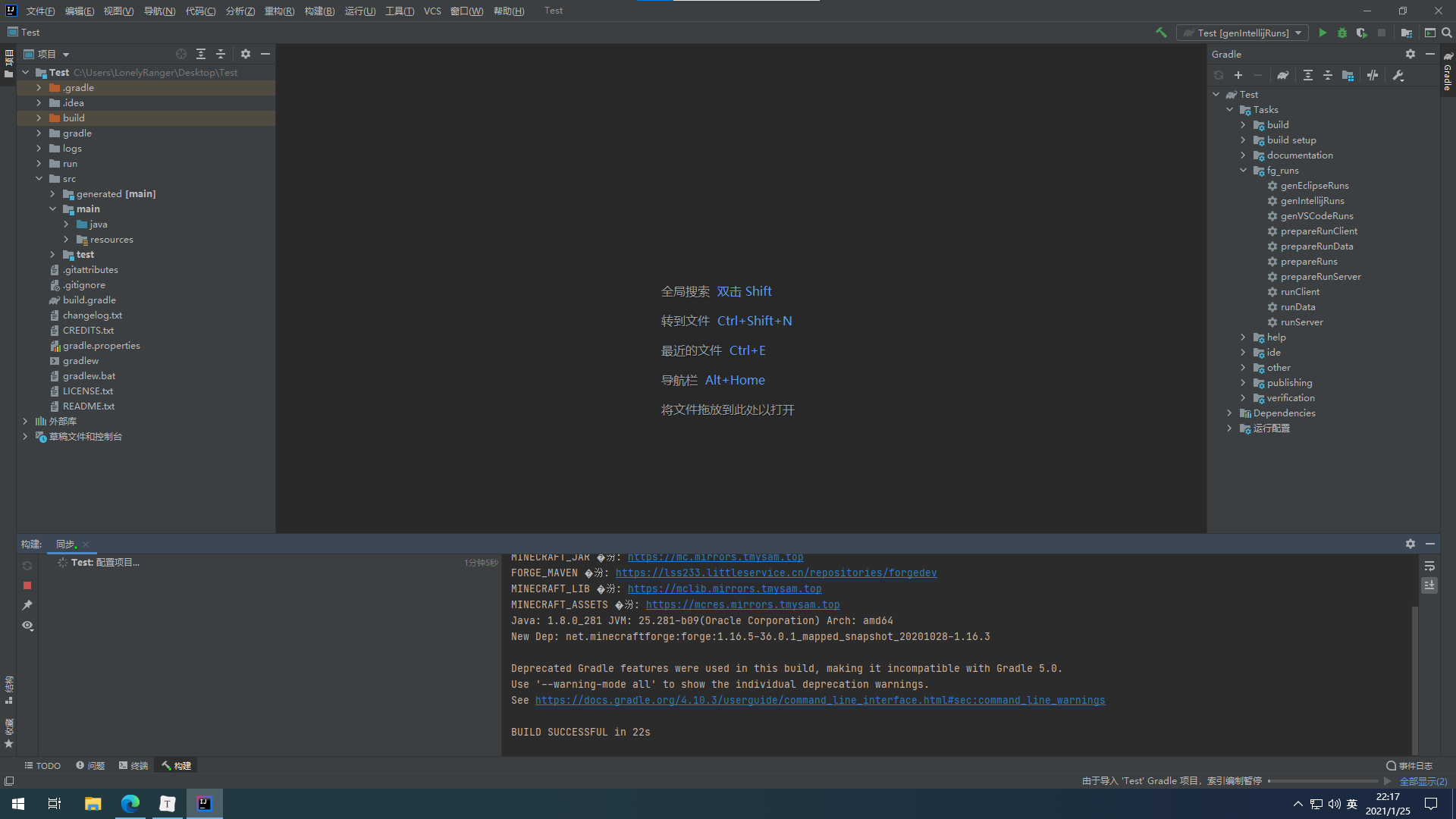
Task: Stop the running build with red square
Action: (27, 585)
